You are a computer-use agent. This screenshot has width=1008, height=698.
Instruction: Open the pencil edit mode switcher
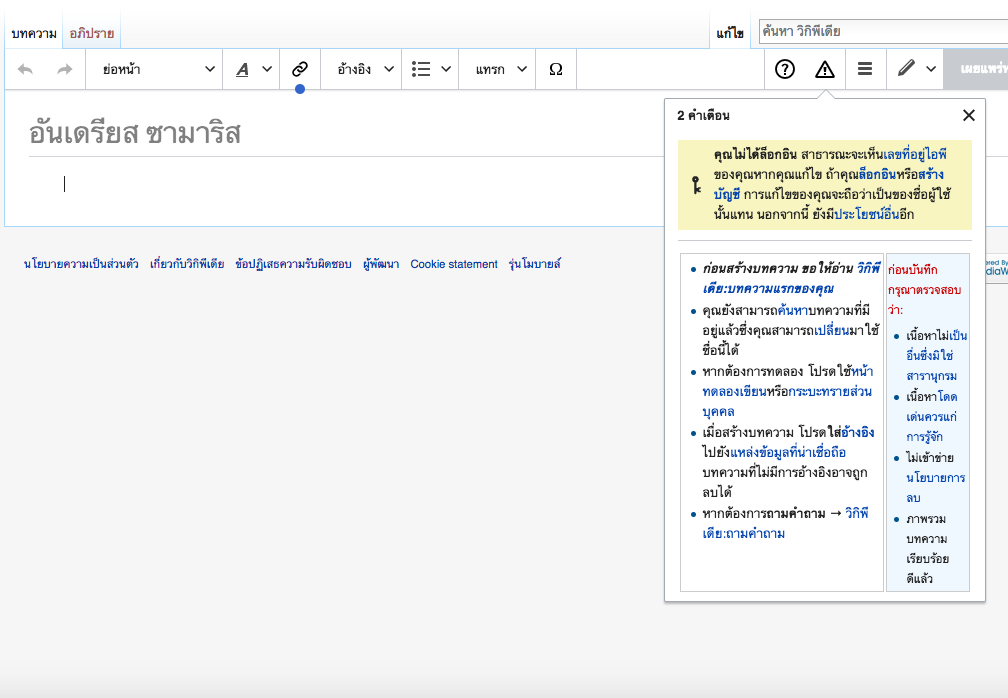915,69
